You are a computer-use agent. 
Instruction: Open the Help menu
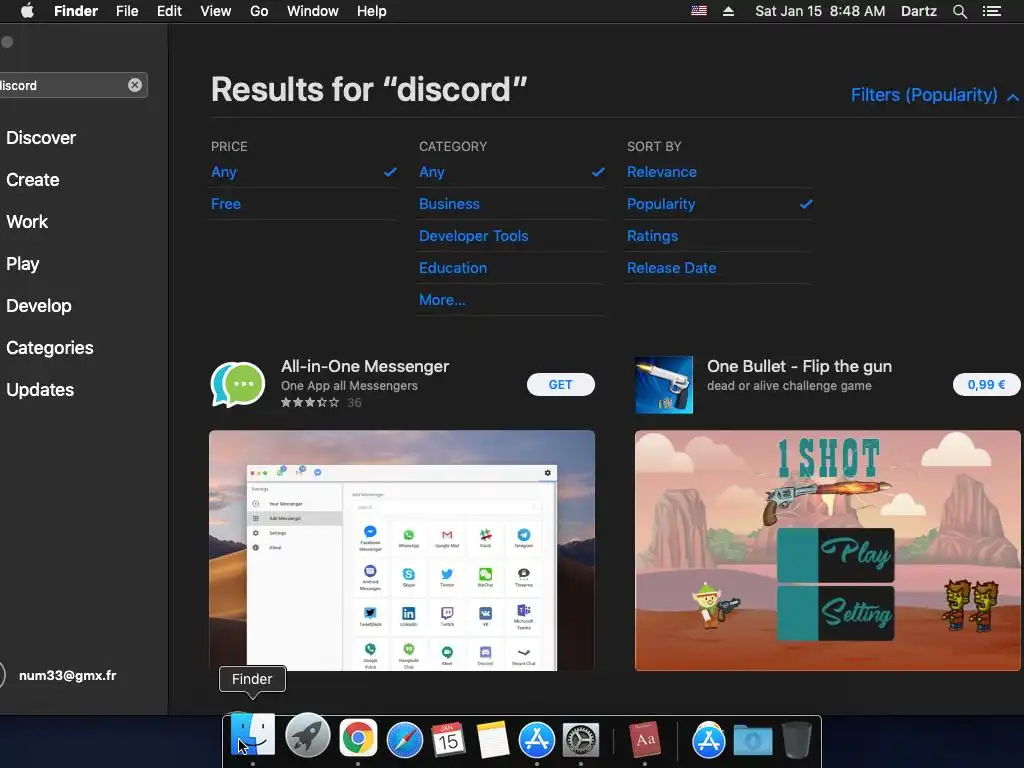click(x=372, y=11)
